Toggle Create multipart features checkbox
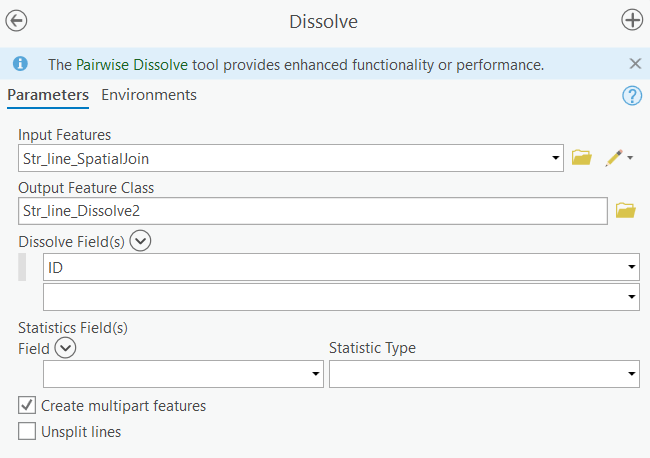Image resolution: width=650 pixels, height=458 pixels. pyautogui.click(x=27, y=406)
